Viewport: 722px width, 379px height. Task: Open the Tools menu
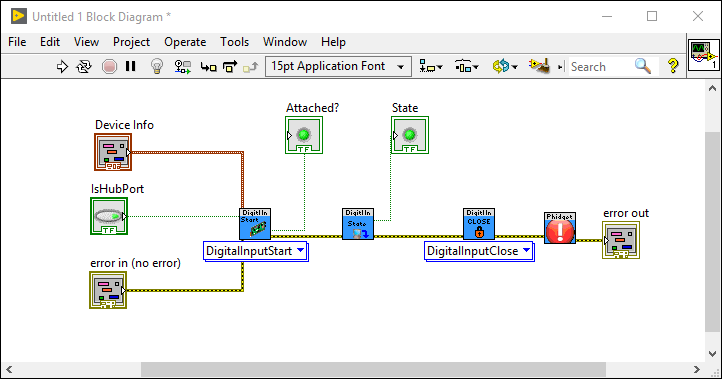coord(234,42)
